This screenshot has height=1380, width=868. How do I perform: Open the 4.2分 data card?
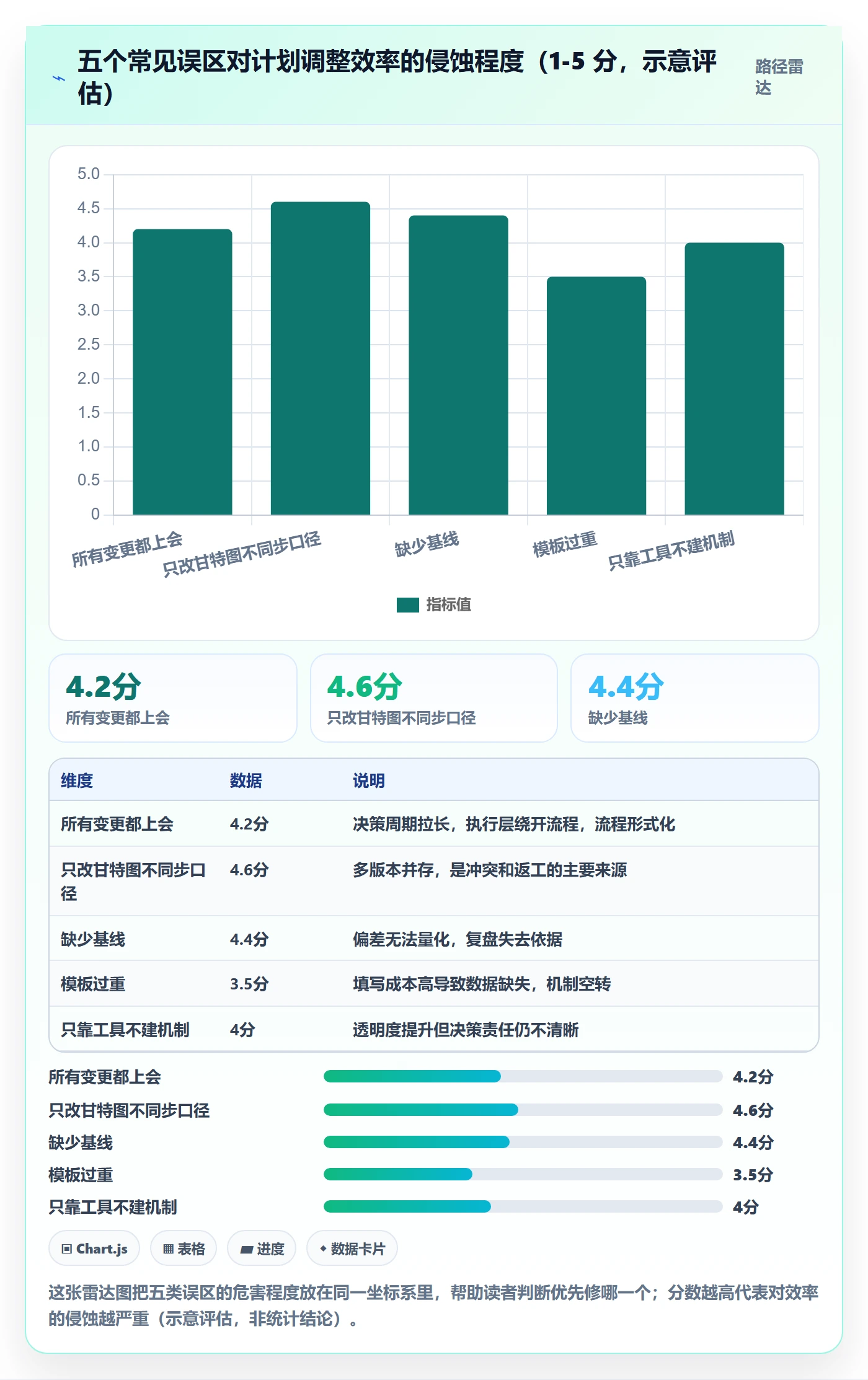point(173,698)
